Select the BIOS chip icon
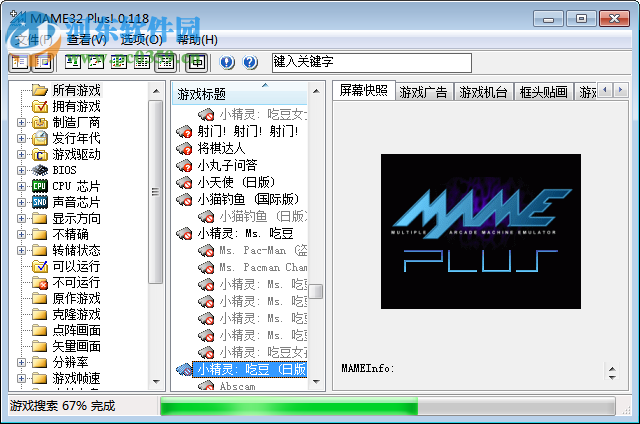This screenshot has width=640, height=424. 40,170
